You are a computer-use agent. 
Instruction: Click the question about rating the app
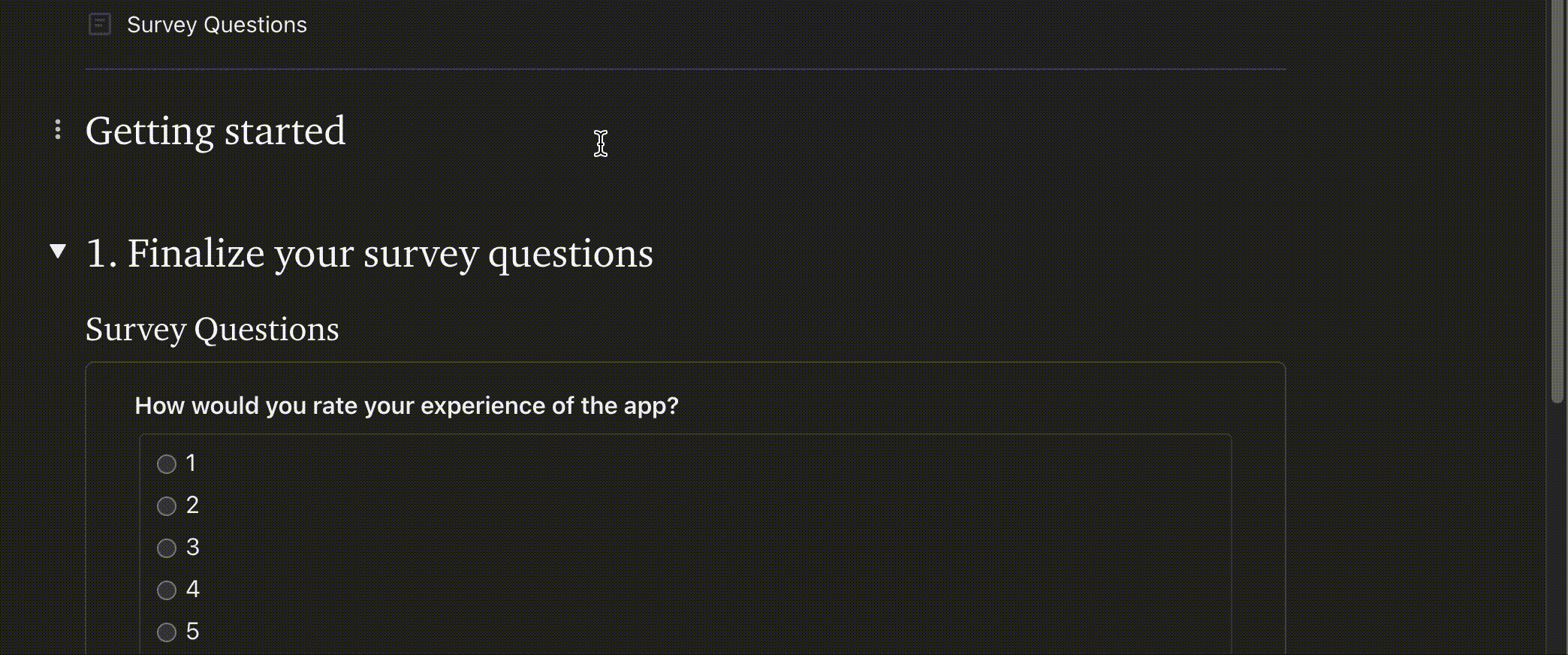click(x=406, y=406)
